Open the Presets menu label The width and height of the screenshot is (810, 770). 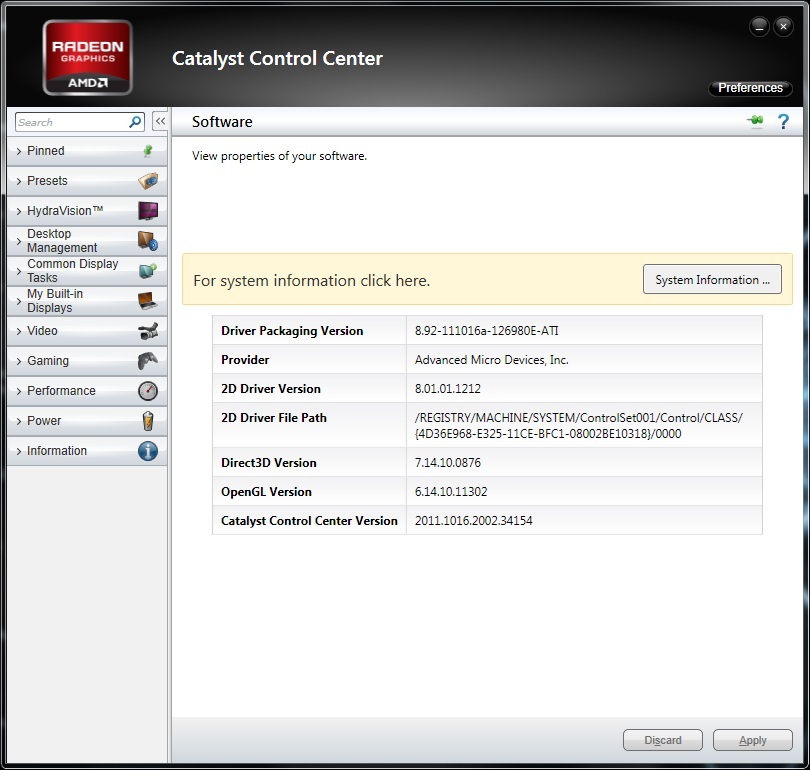[47, 181]
